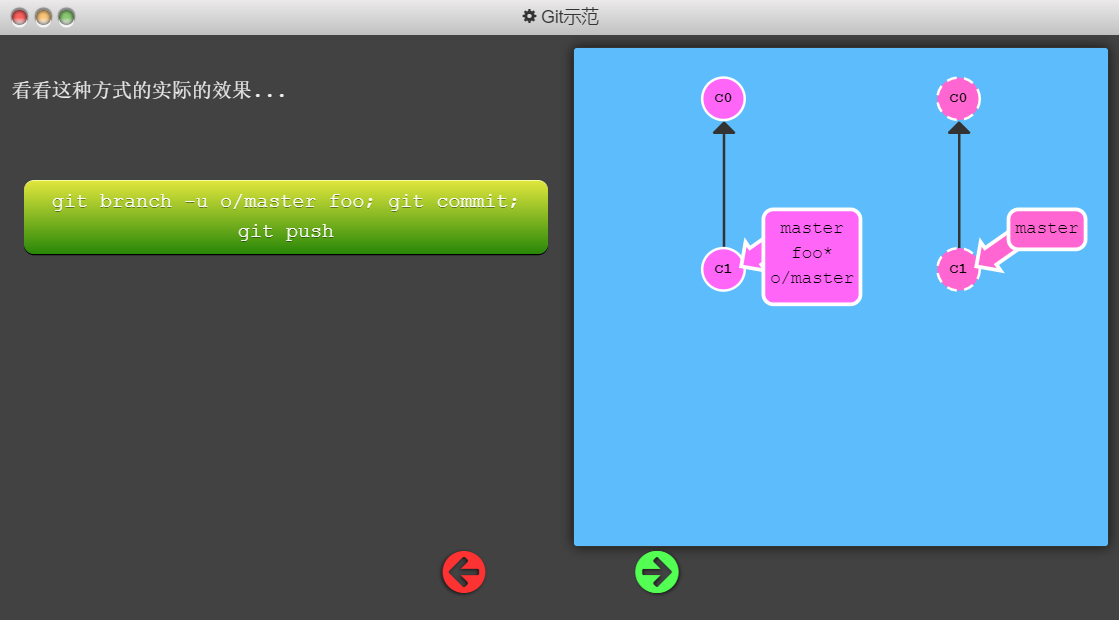Select the local c1 commit node
The image size is (1119, 620).
pos(723,269)
